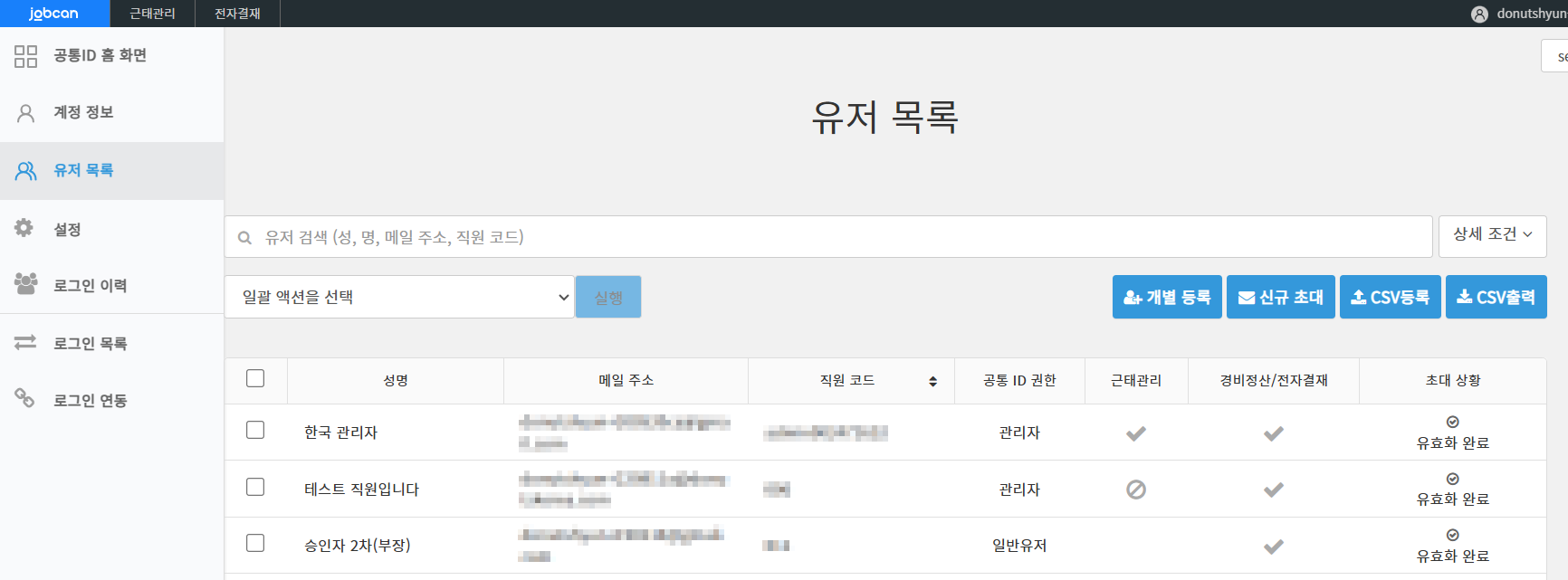This screenshot has height=580, width=1568.
Task: Select the checkbox for 승인자 2차(부장)
Action: click(255, 543)
